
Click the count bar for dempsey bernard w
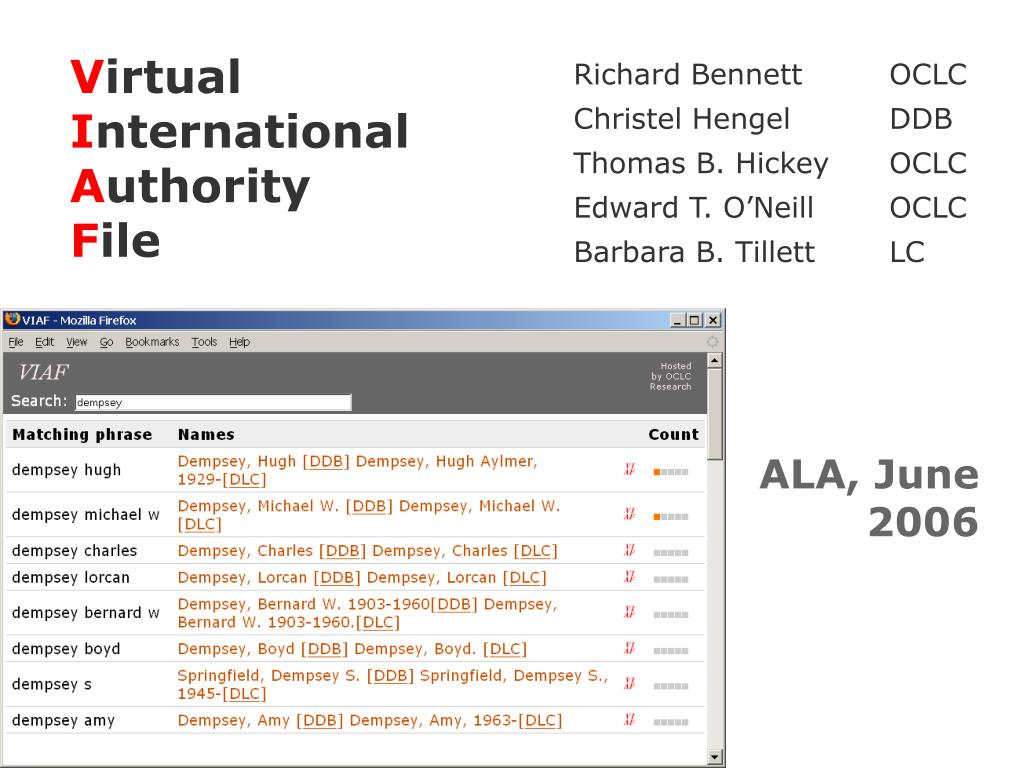coord(671,615)
